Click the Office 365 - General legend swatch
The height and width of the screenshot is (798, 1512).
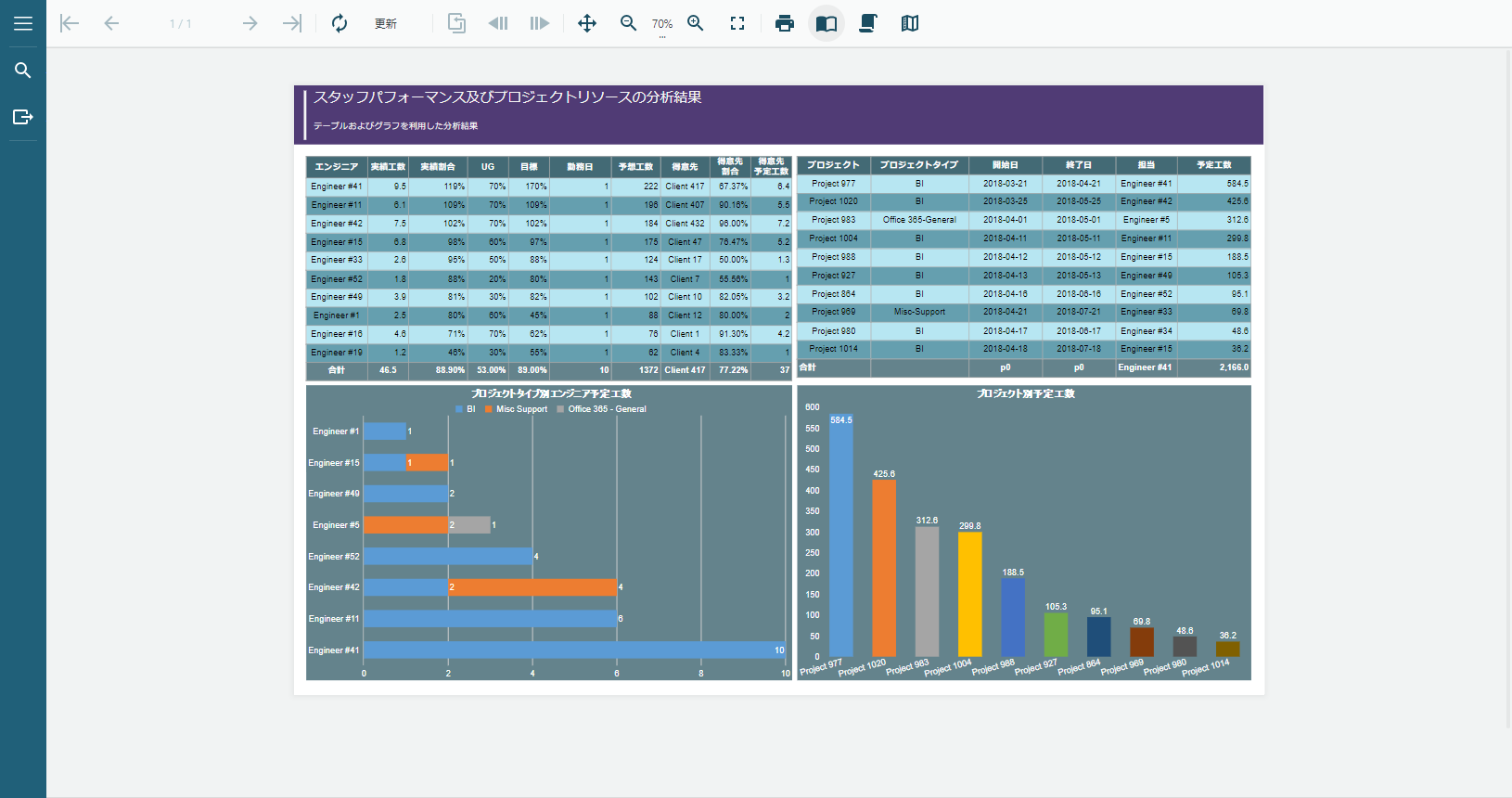tap(560, 409)
